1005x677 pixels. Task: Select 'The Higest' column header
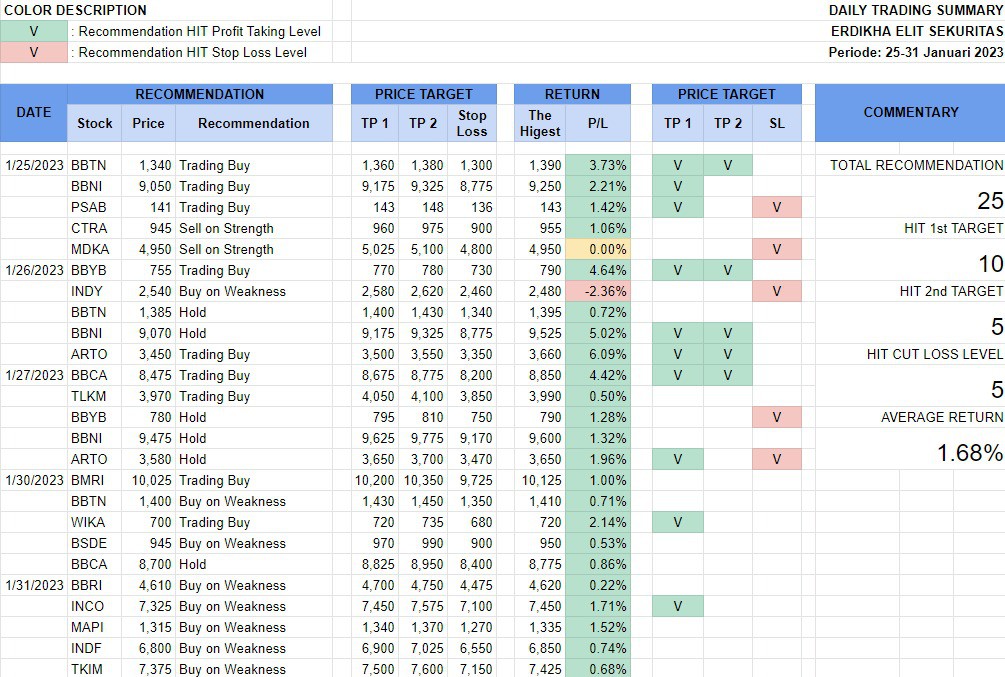point(539,123)
